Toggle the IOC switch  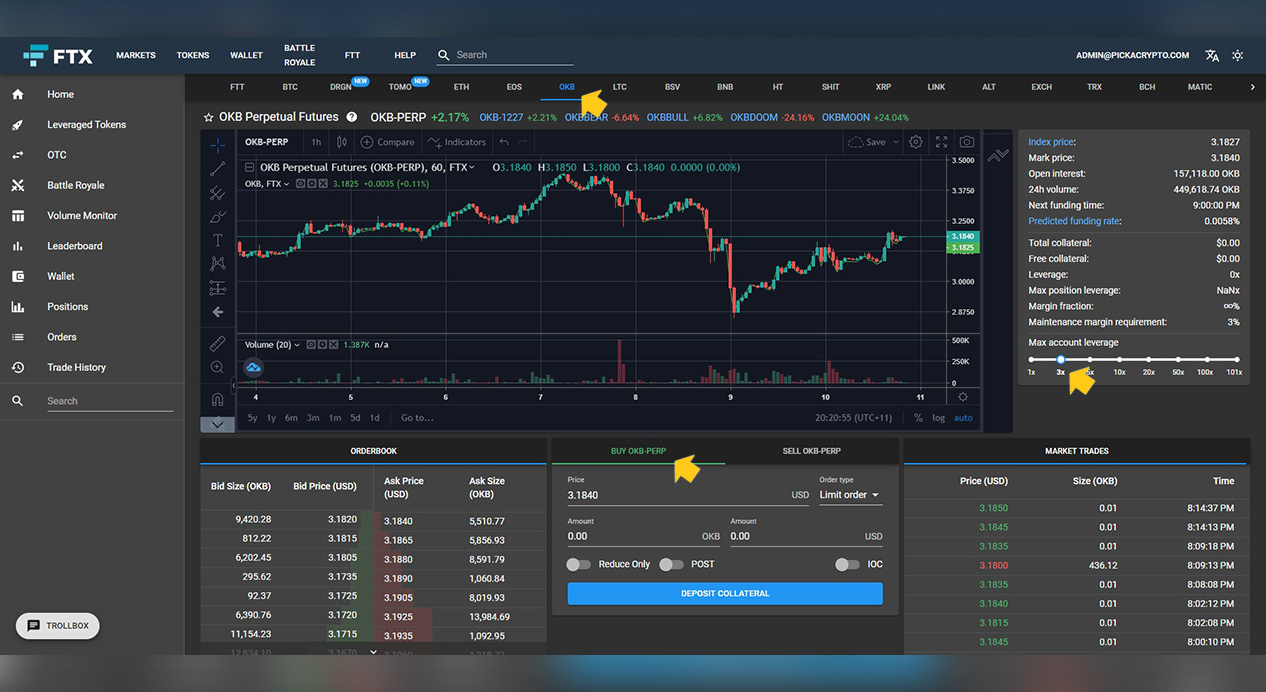click(848, 564)
